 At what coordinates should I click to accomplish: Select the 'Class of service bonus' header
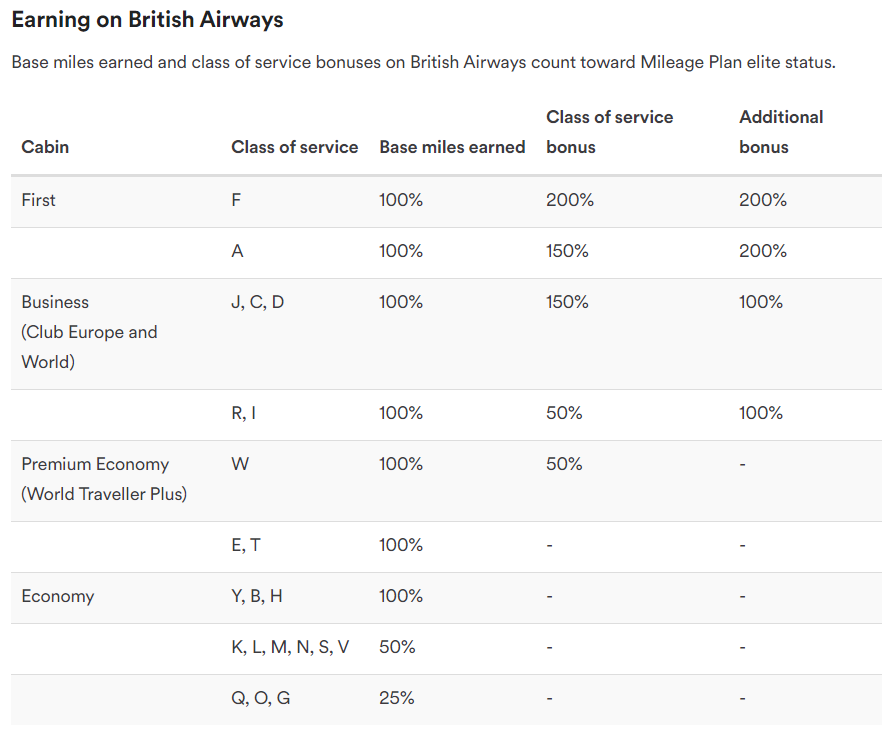coord(609,132)
